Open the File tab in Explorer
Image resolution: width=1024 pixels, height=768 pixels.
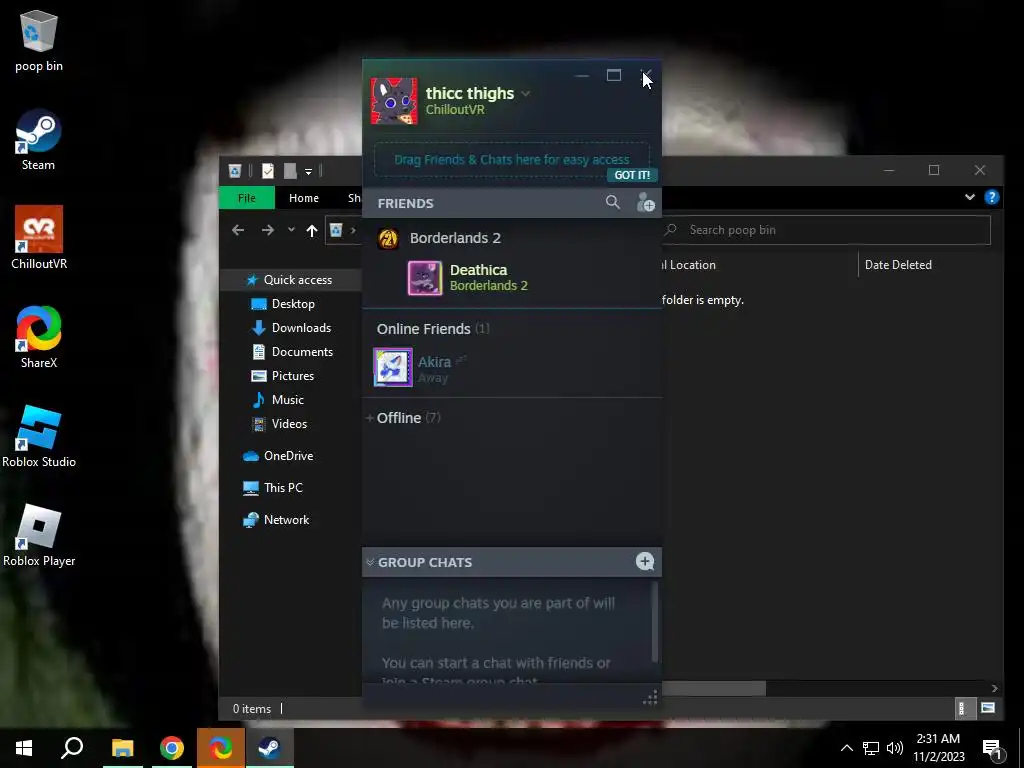click(247, 198)
